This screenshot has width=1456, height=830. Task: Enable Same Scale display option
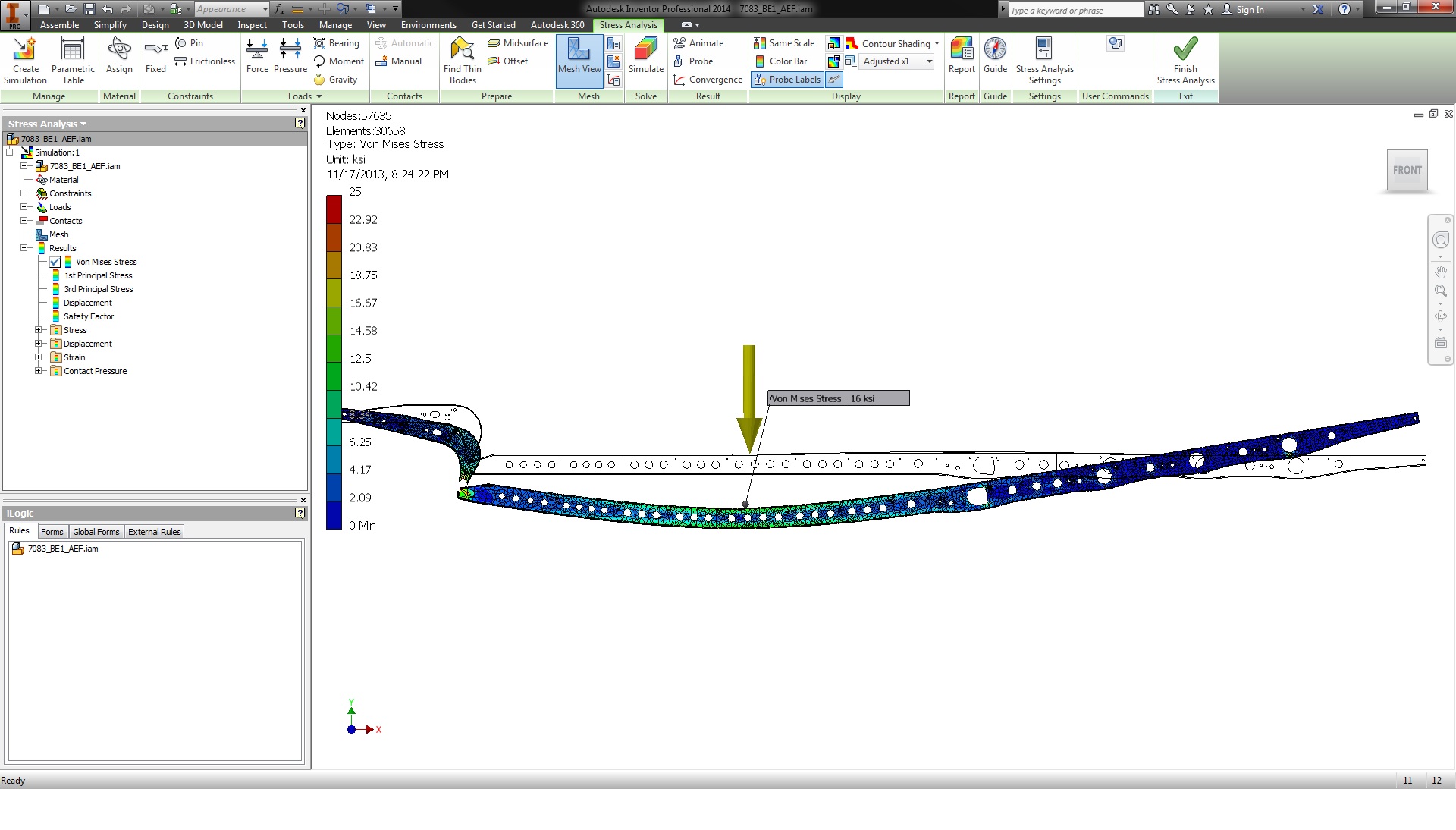pos(783,43)
